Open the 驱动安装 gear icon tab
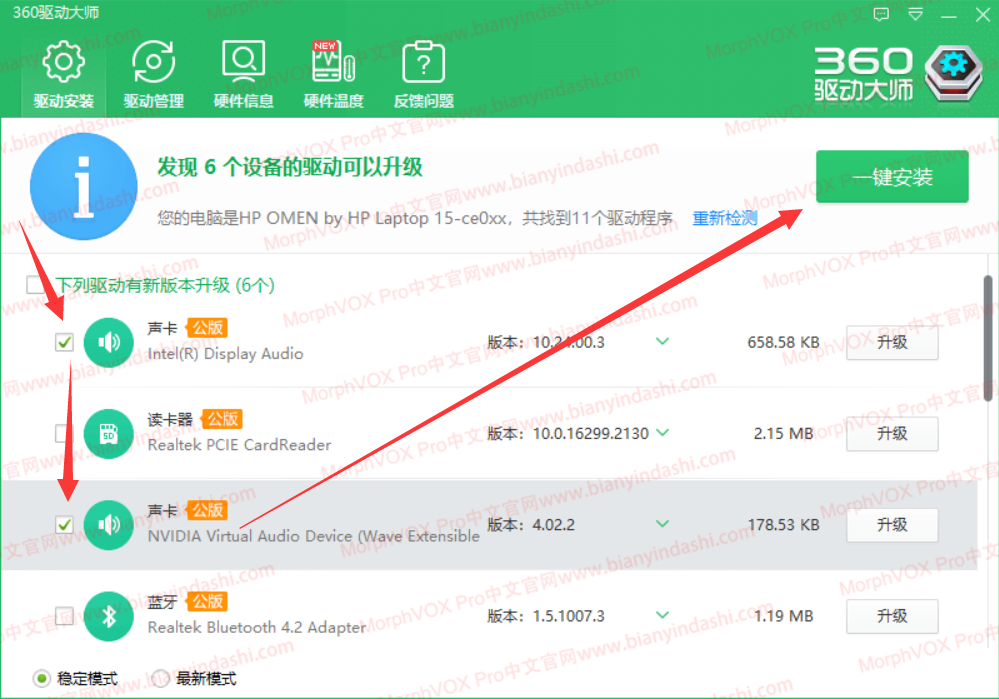Viewport: 999px width, 699px height. coord(63,75)
